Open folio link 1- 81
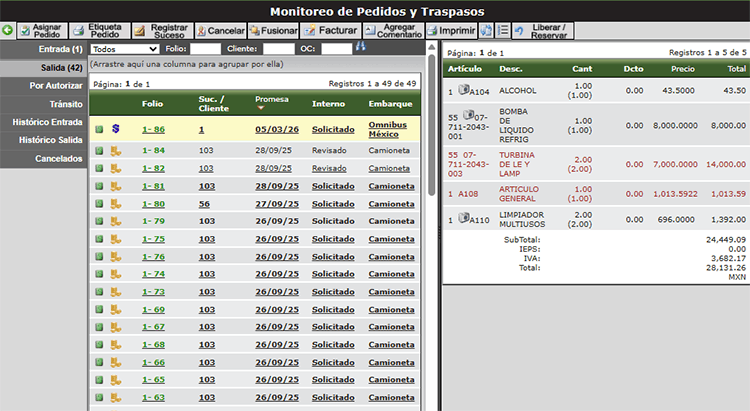 [x=153, y=186]
